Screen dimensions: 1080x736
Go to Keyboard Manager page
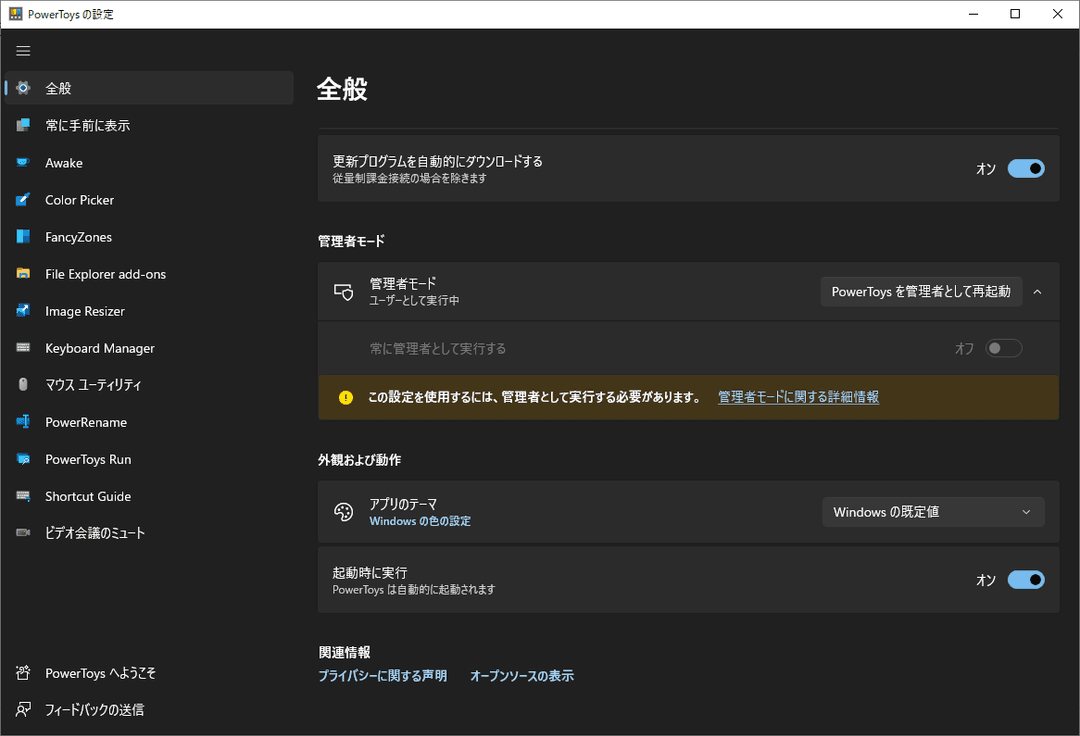(149, 348)
